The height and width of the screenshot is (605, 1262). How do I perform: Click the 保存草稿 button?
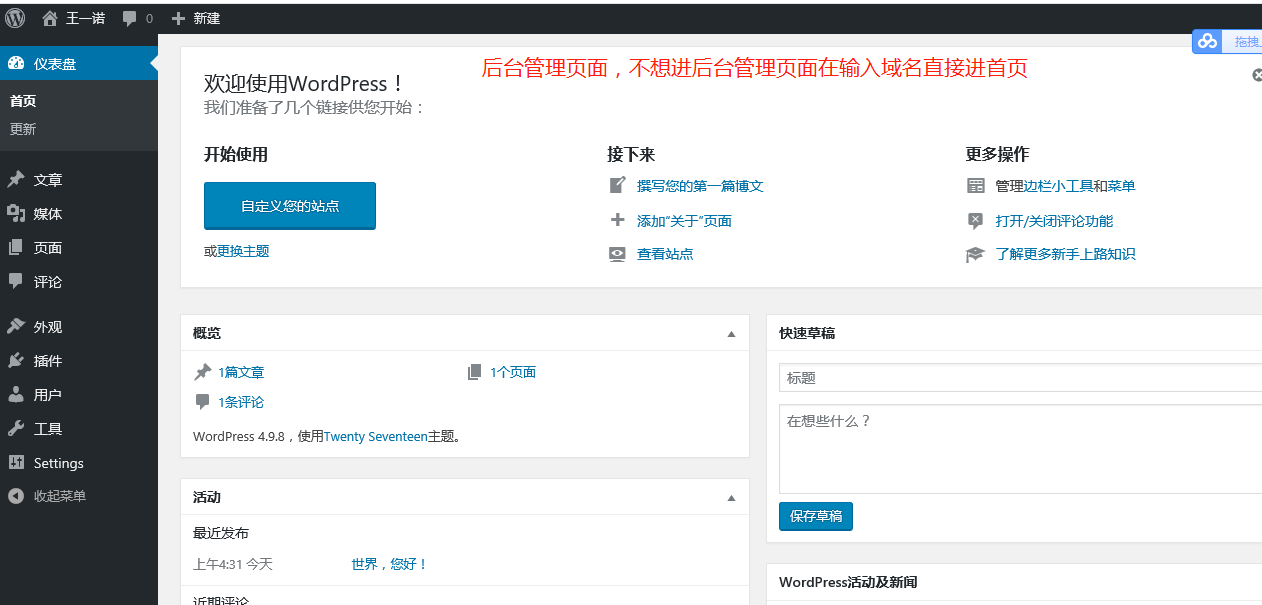[x=816, y=516]
